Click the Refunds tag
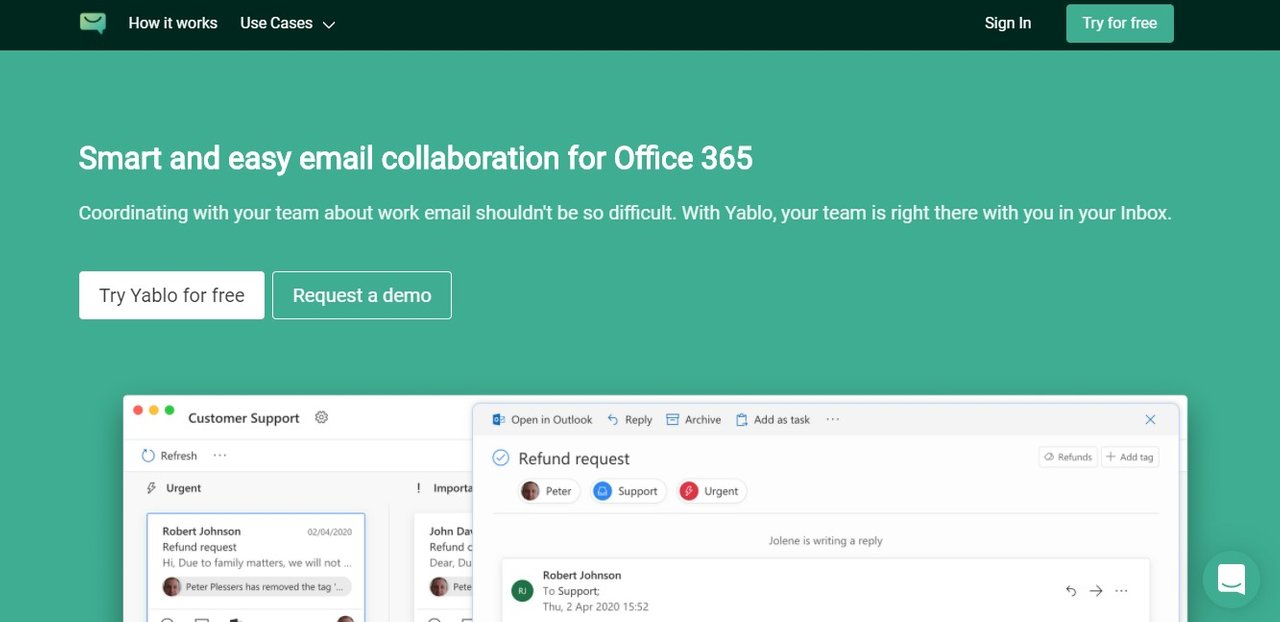Image resolution: width=1280 pixels, height=622 pixels. pyautogui.click(x=1068, y=457)
